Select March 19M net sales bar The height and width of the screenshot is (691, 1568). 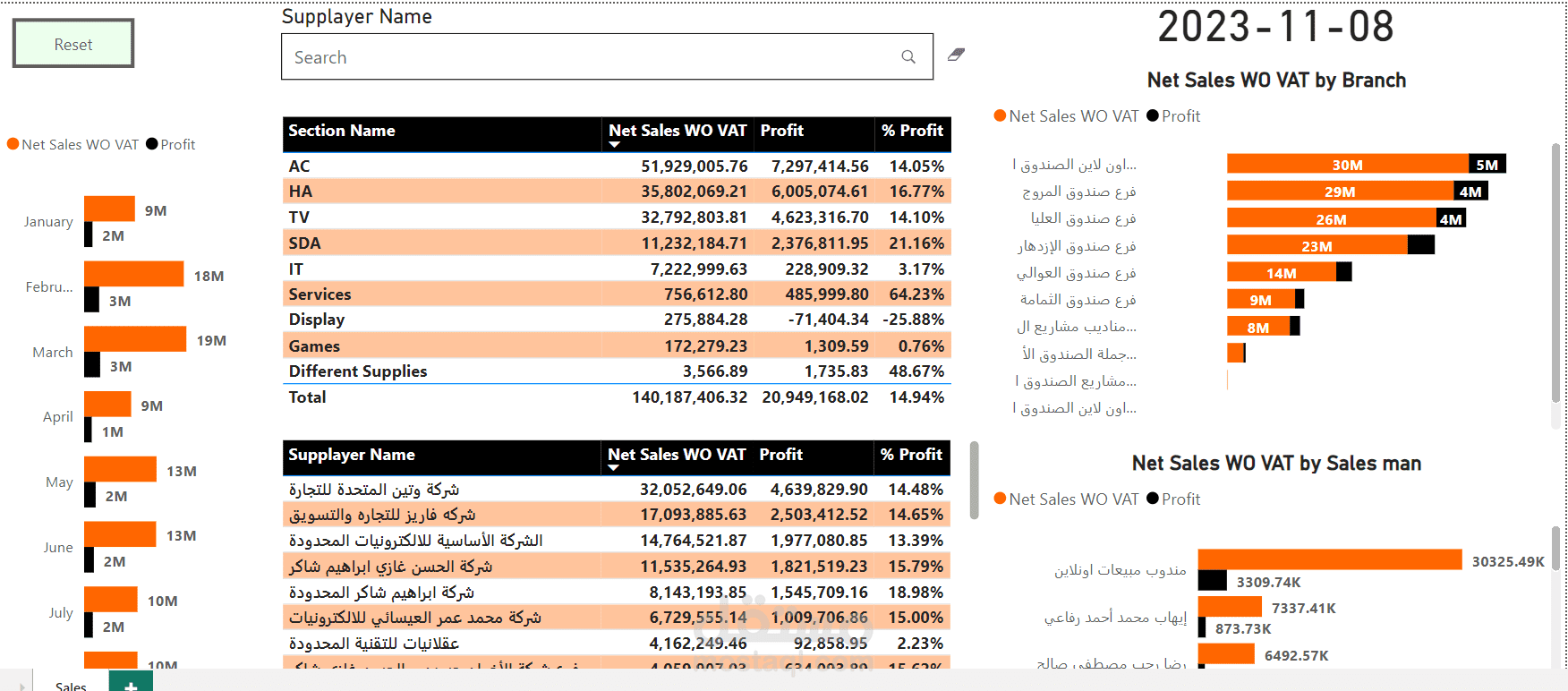[135, 339]
